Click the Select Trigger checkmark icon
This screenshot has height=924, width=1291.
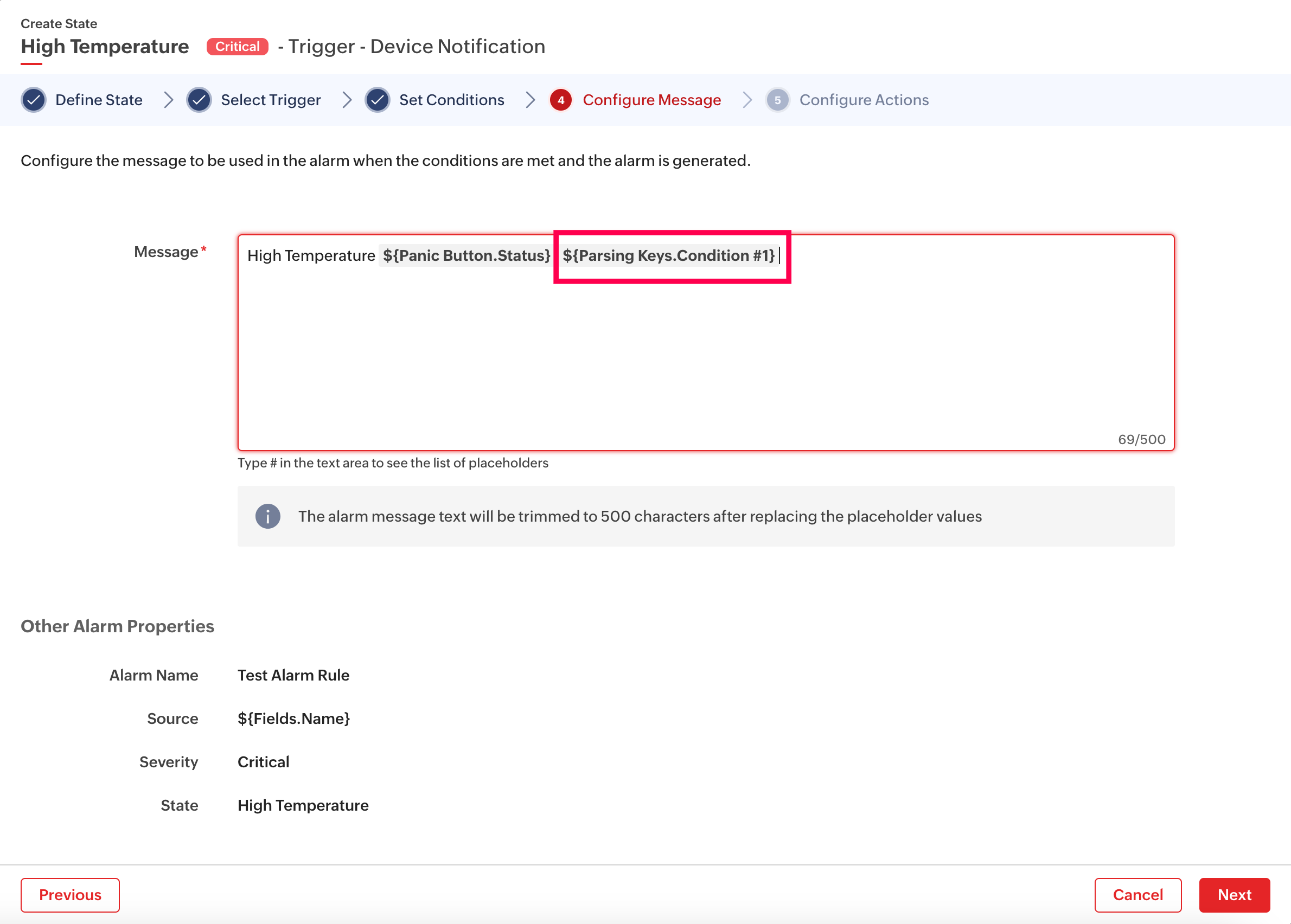(x=199, y=100)
